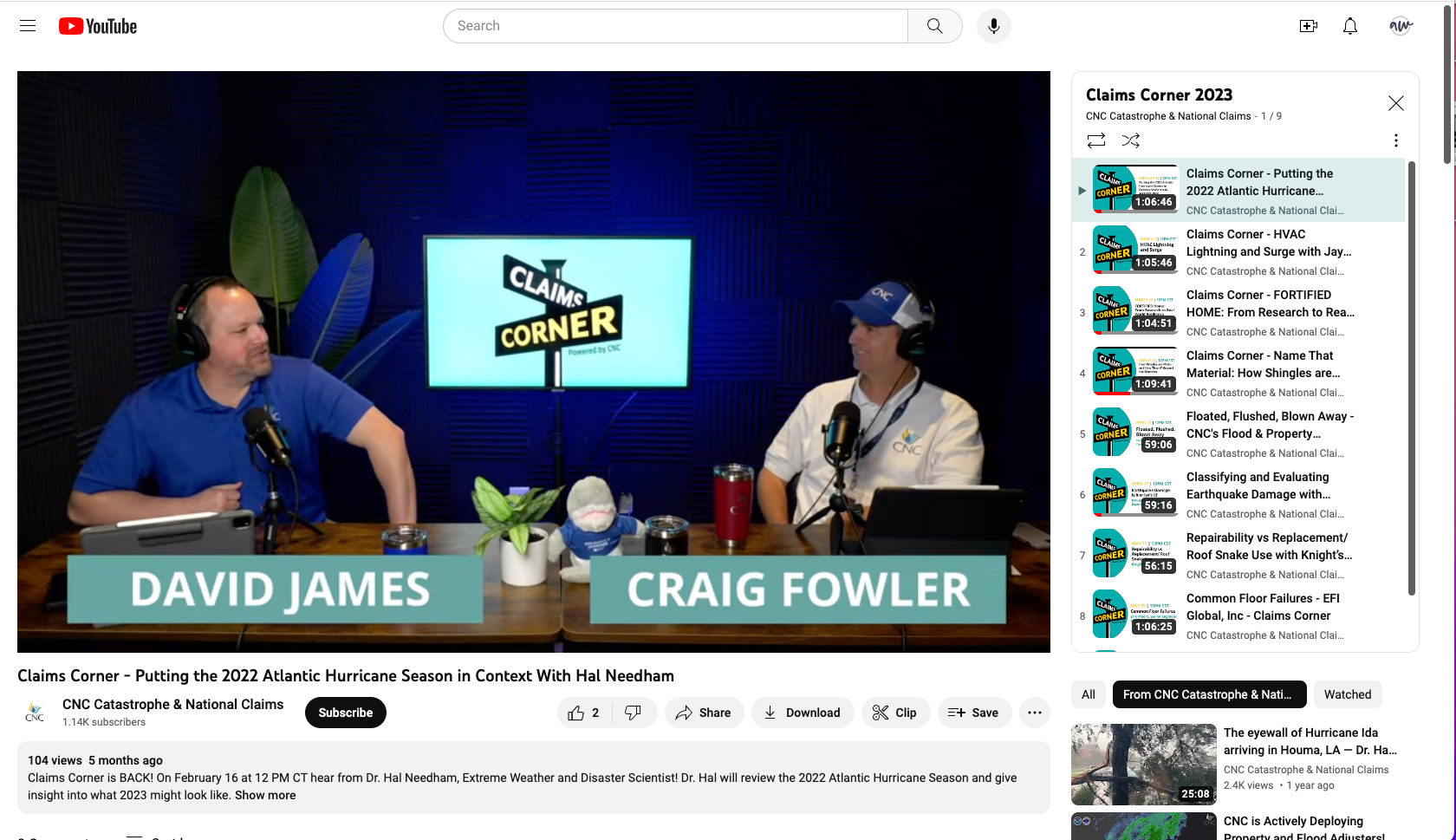Open playlist owner CNC Catastrophe & National Claims

point(1168,116)
